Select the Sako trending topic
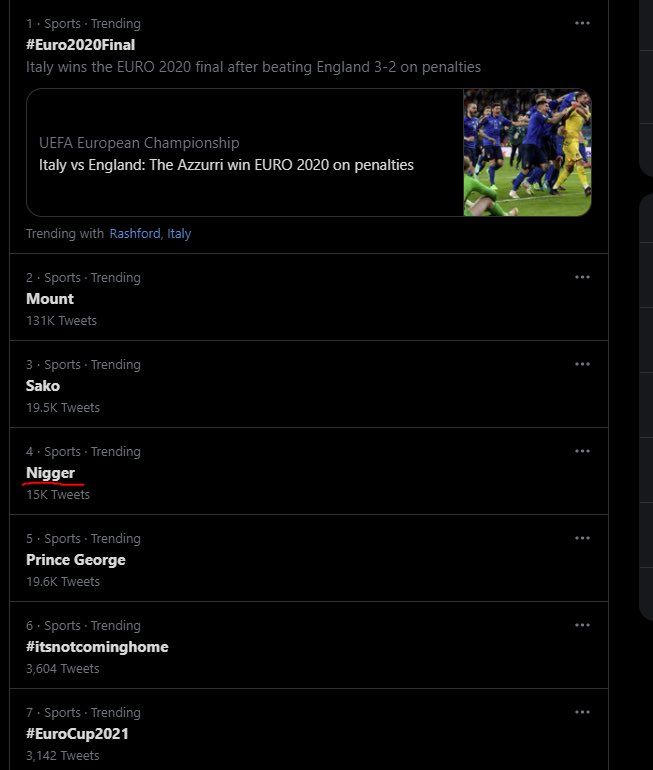 [x=43, y=386]
